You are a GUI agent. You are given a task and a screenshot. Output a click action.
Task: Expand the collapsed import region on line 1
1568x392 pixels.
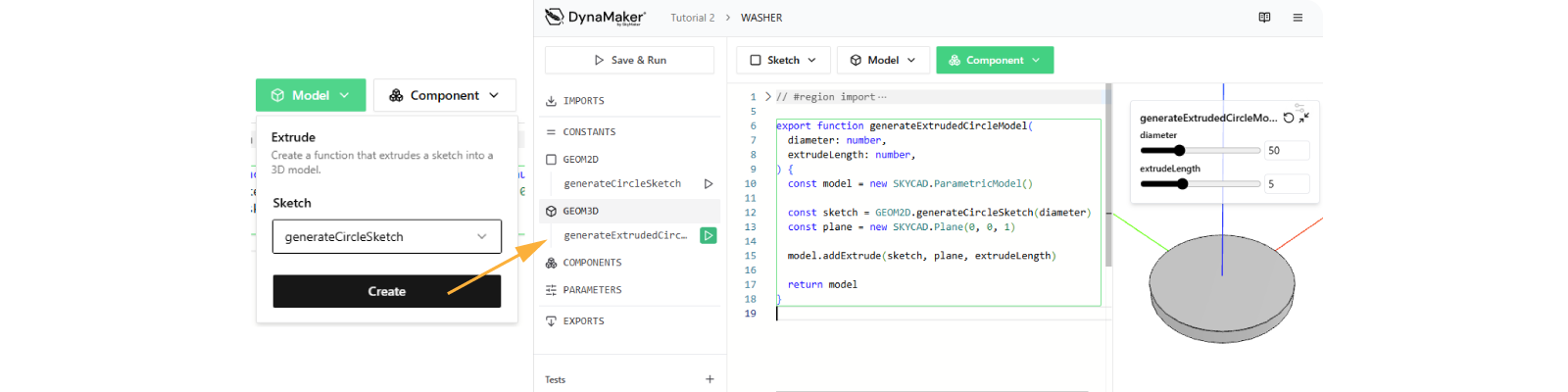(x=767, y=97)
